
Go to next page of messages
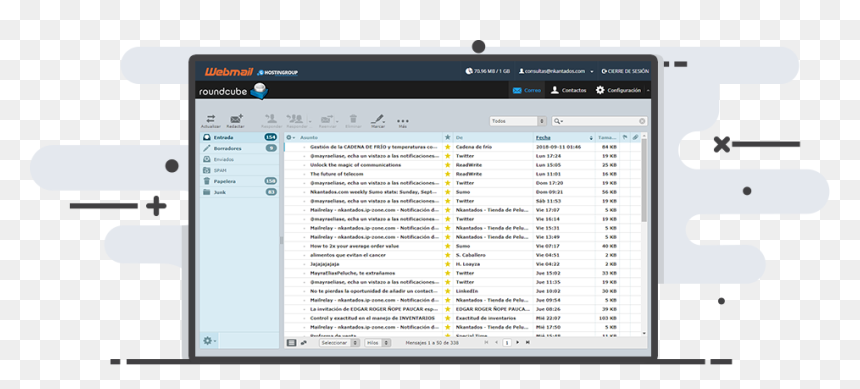pyautogui.click(x=517, y=342)
